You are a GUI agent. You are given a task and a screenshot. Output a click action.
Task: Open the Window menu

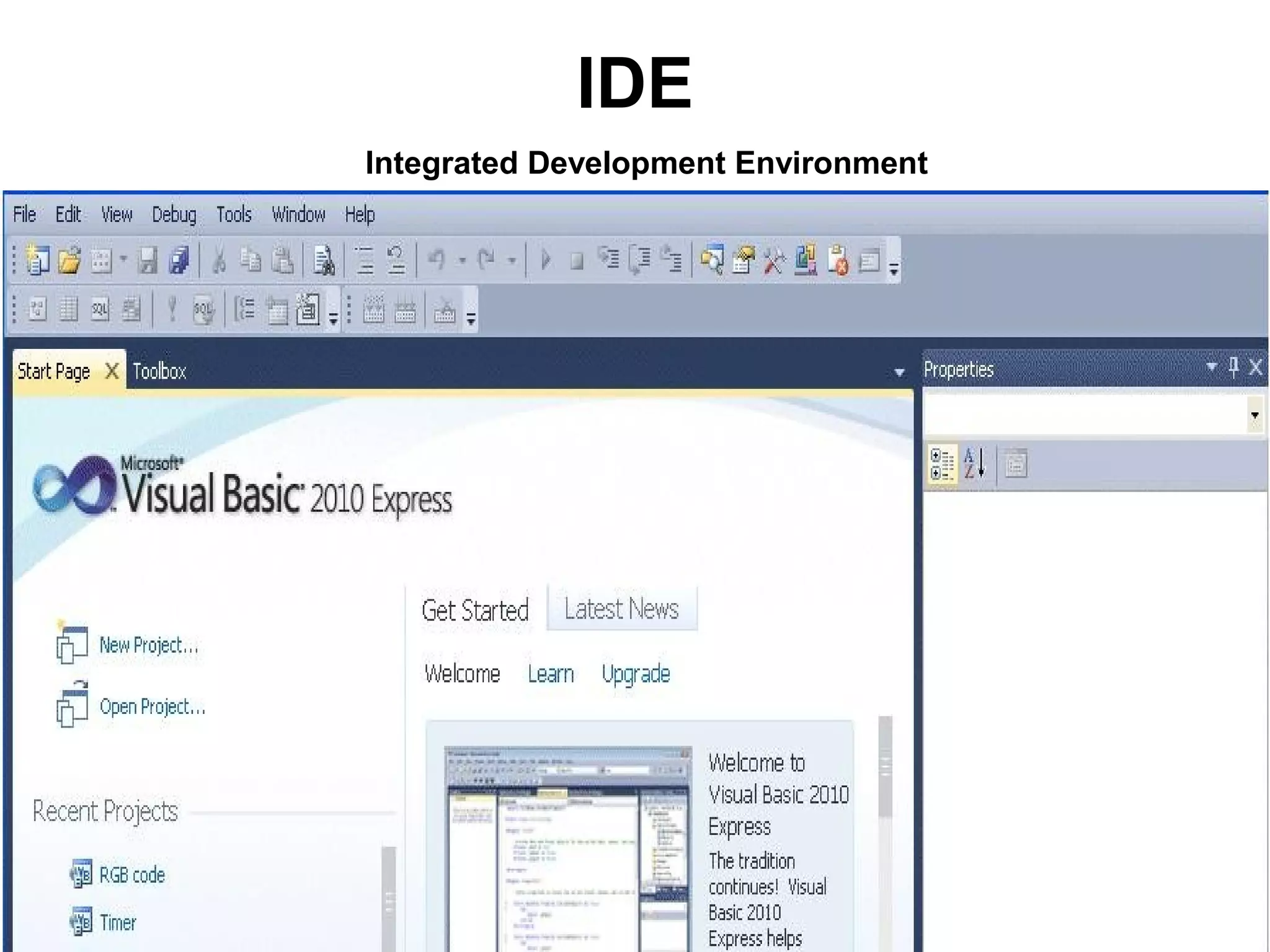[x=298, y=214]
